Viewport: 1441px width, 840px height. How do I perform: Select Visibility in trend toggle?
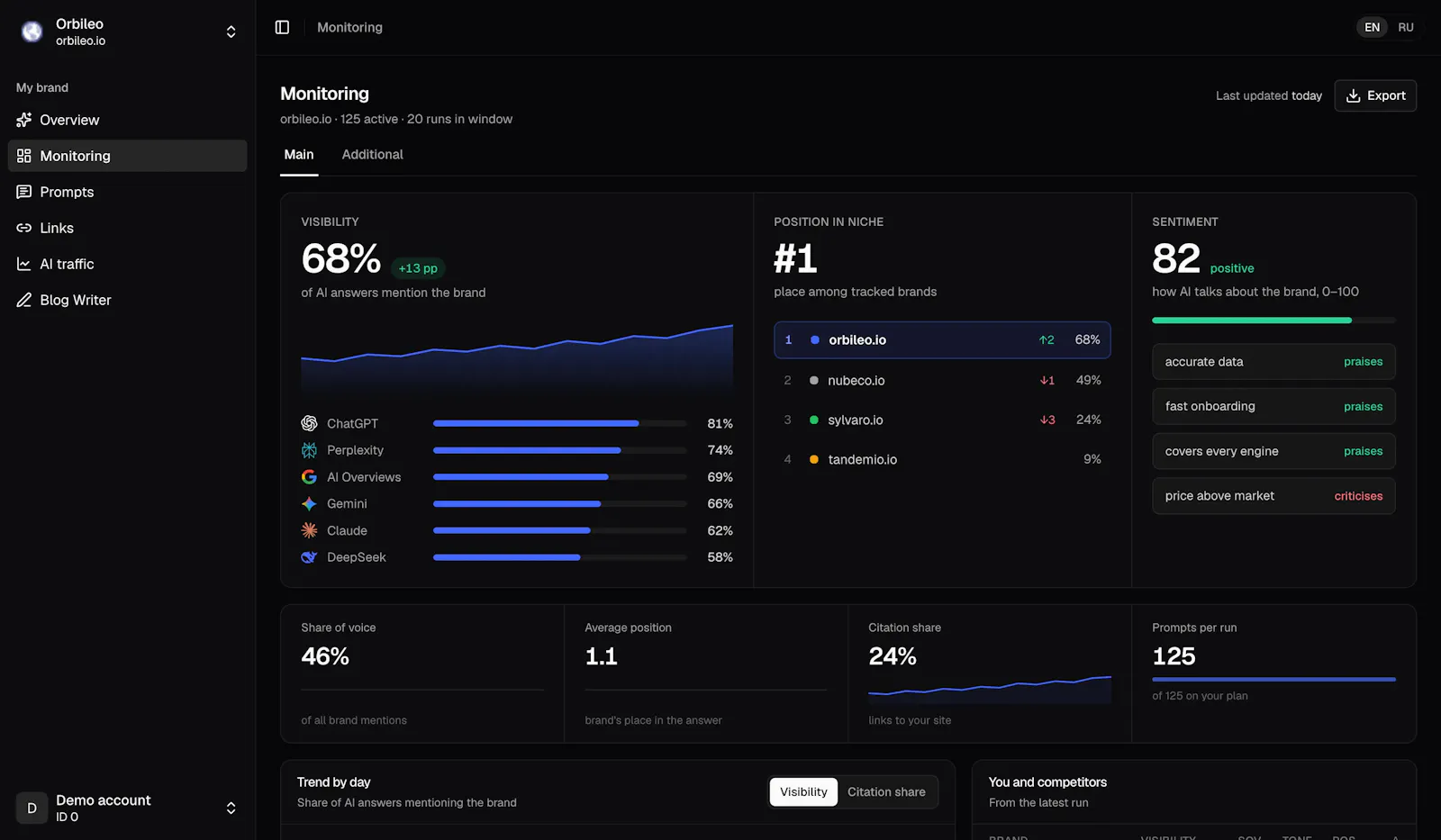[x=803, y=792]
